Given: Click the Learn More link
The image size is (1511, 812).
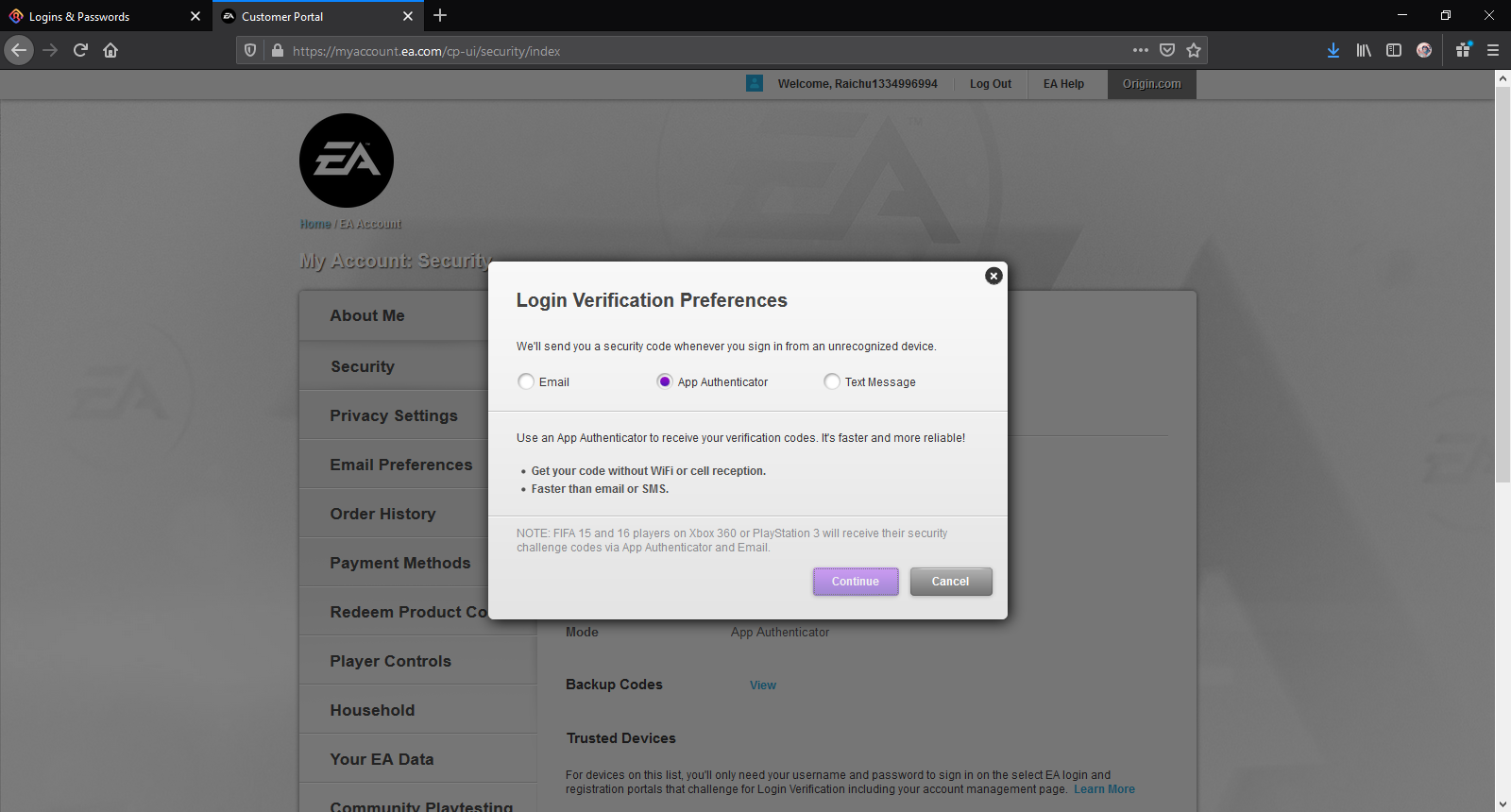Looking at the screenshot, I should [x=1104, y=789].
